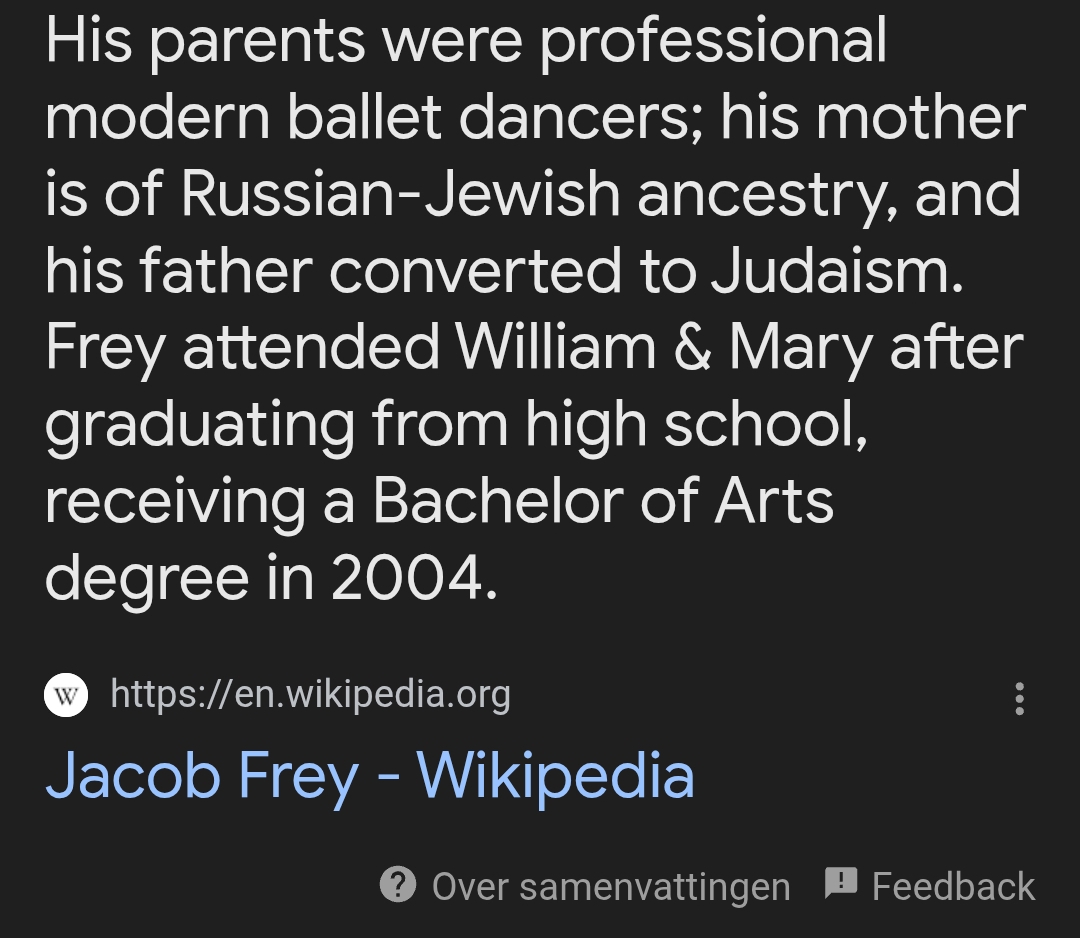Open the Over samenvattingen link

coord(610,886)
